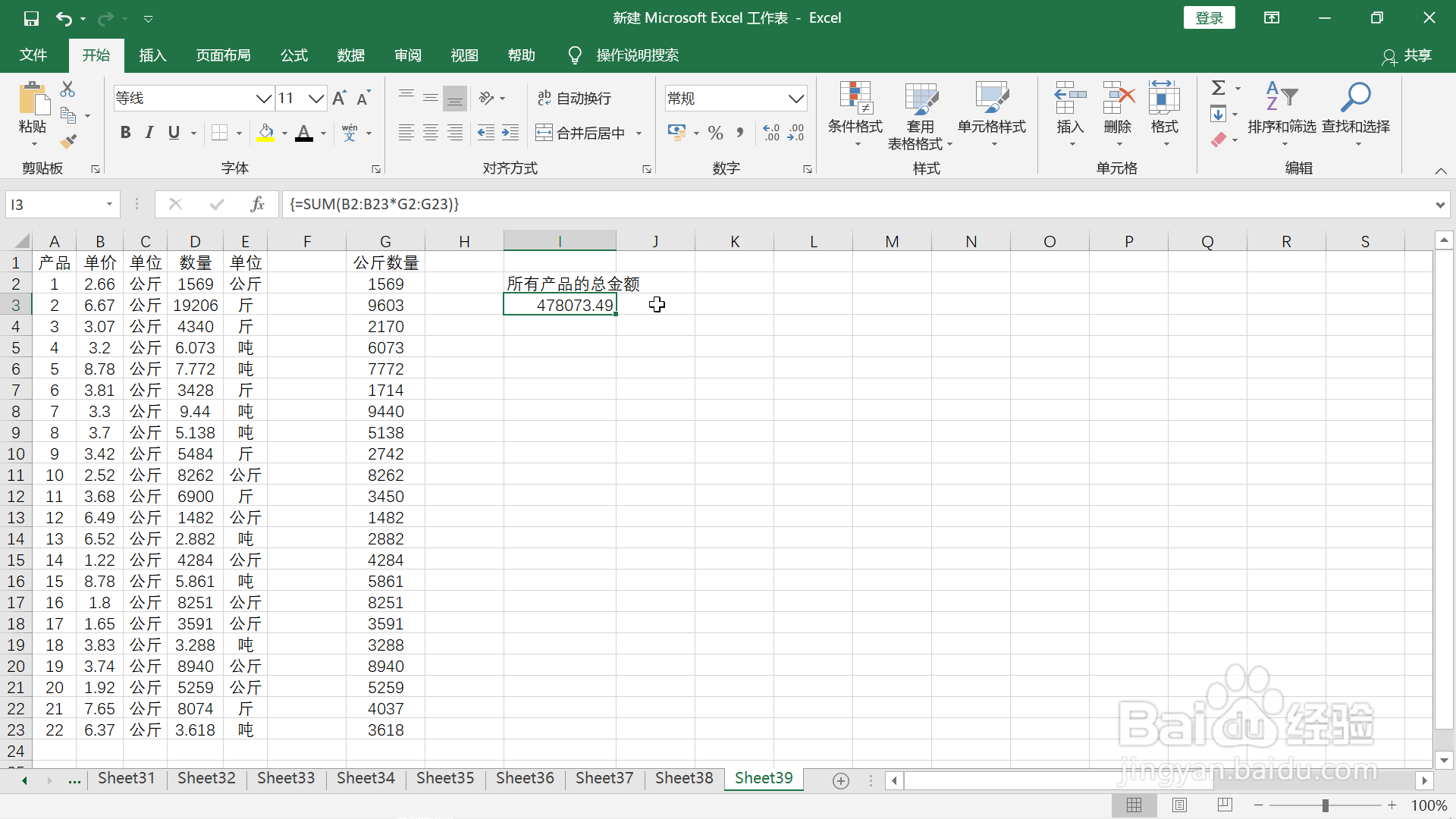Screen dimensions: 1456x819
Task: Apply percent number style
Action: point(715,132)
